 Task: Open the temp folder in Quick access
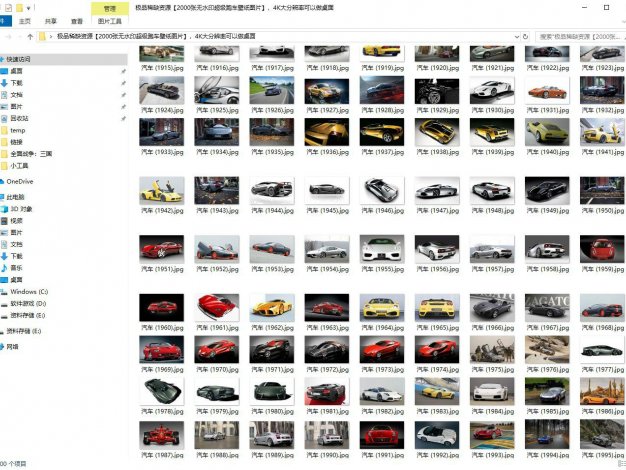(18, 130)
